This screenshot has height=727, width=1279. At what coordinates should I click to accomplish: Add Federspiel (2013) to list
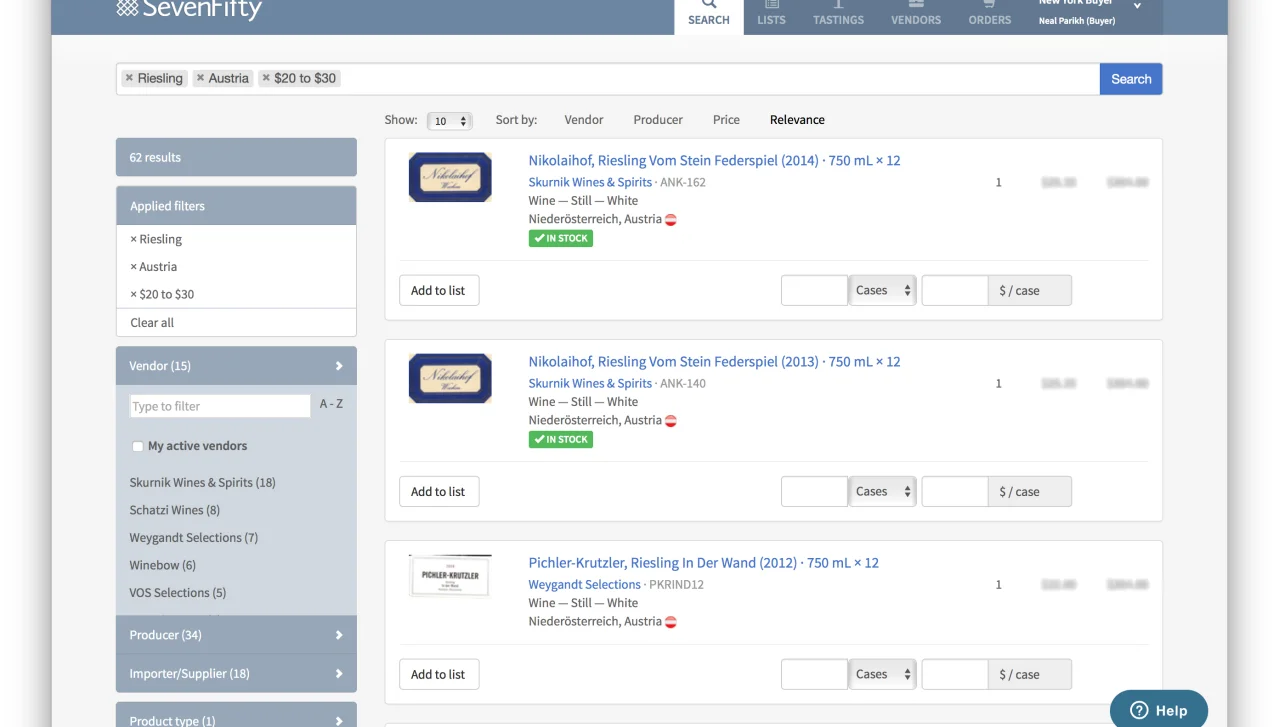point(439,492)
